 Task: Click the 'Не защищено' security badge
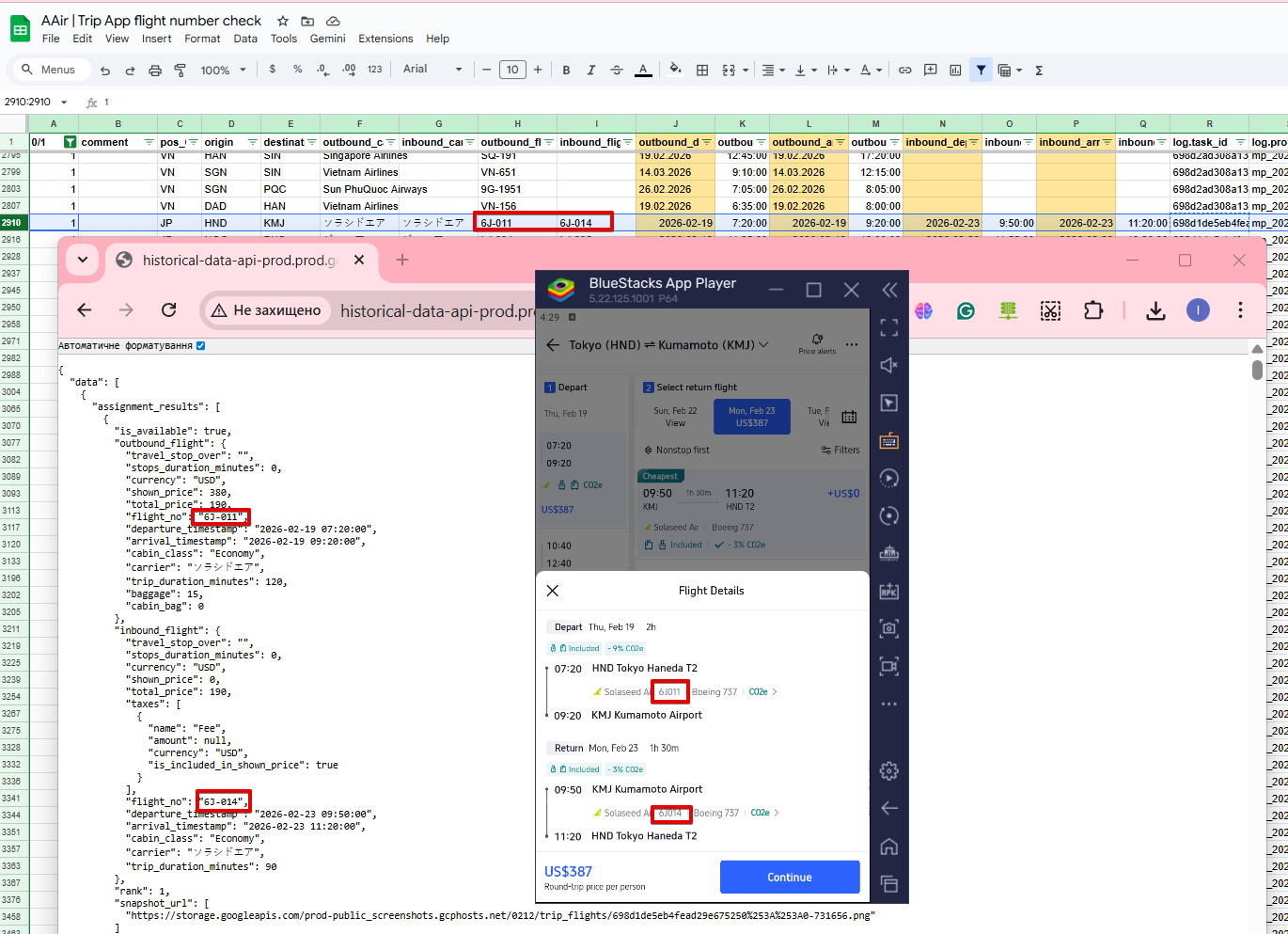point(267,310)
